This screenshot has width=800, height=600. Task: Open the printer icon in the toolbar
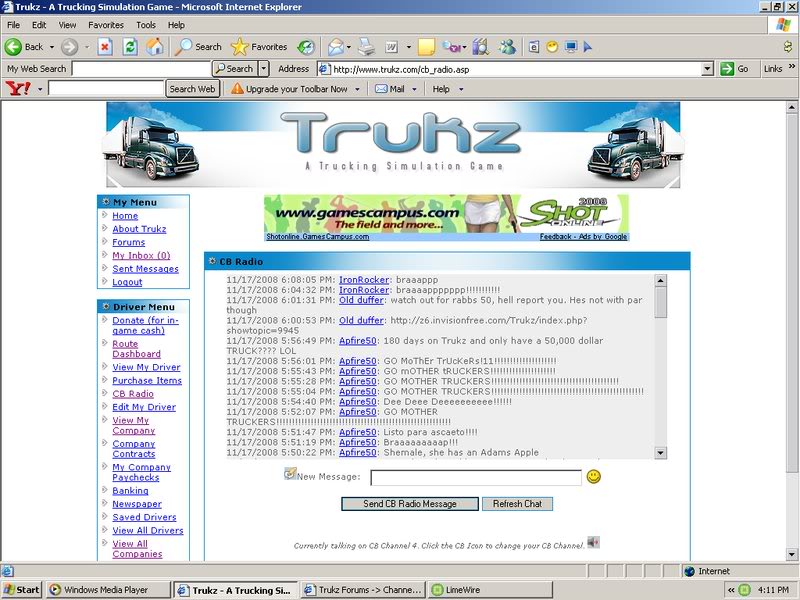(368, 46)
